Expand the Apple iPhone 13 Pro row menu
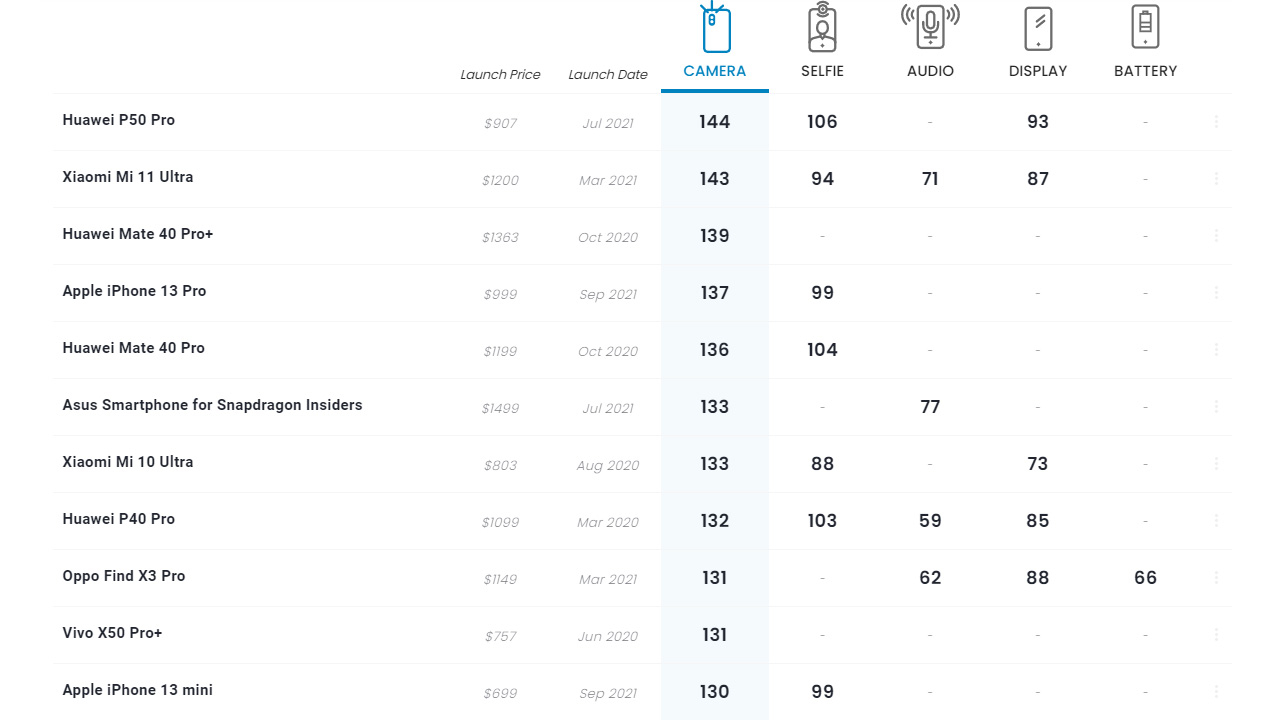 1216,293
